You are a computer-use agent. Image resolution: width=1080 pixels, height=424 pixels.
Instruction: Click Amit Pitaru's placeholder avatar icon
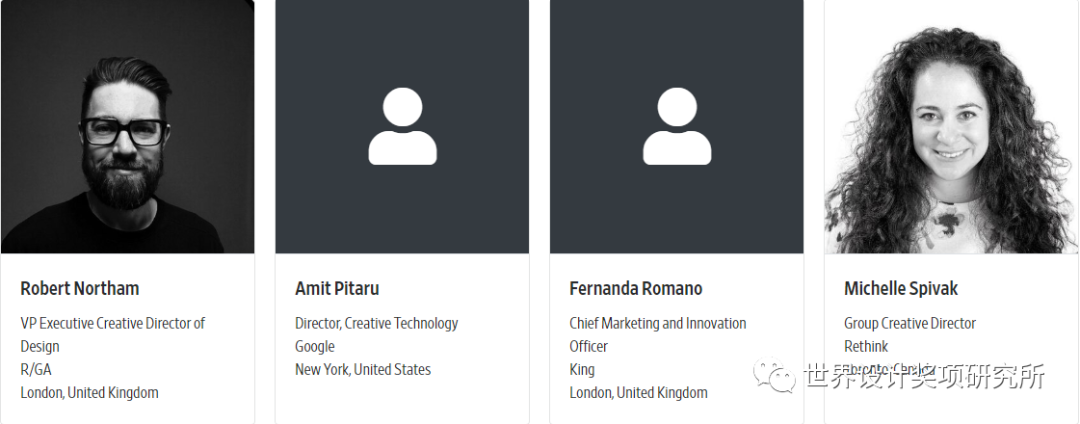[402, 126]
